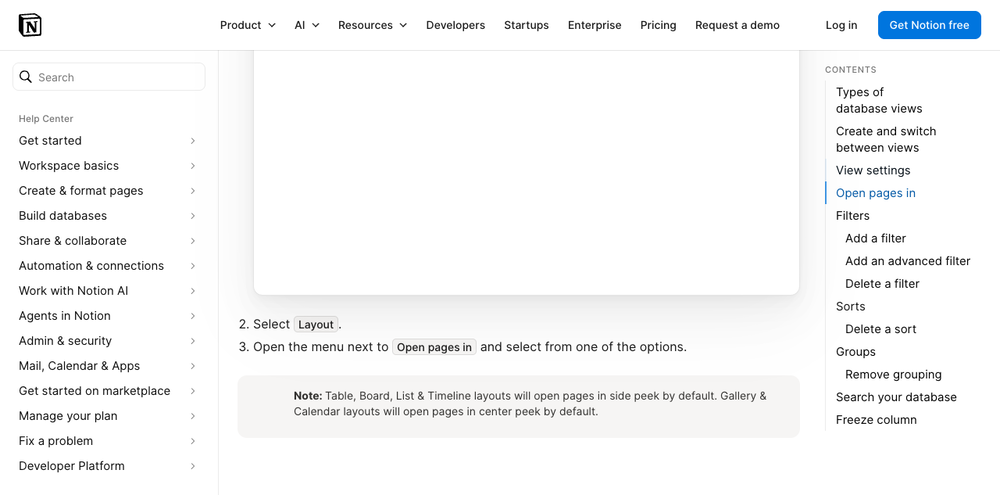Open the Product dropdown menu
Screen dimensions: 1000x495
(247, 25)
